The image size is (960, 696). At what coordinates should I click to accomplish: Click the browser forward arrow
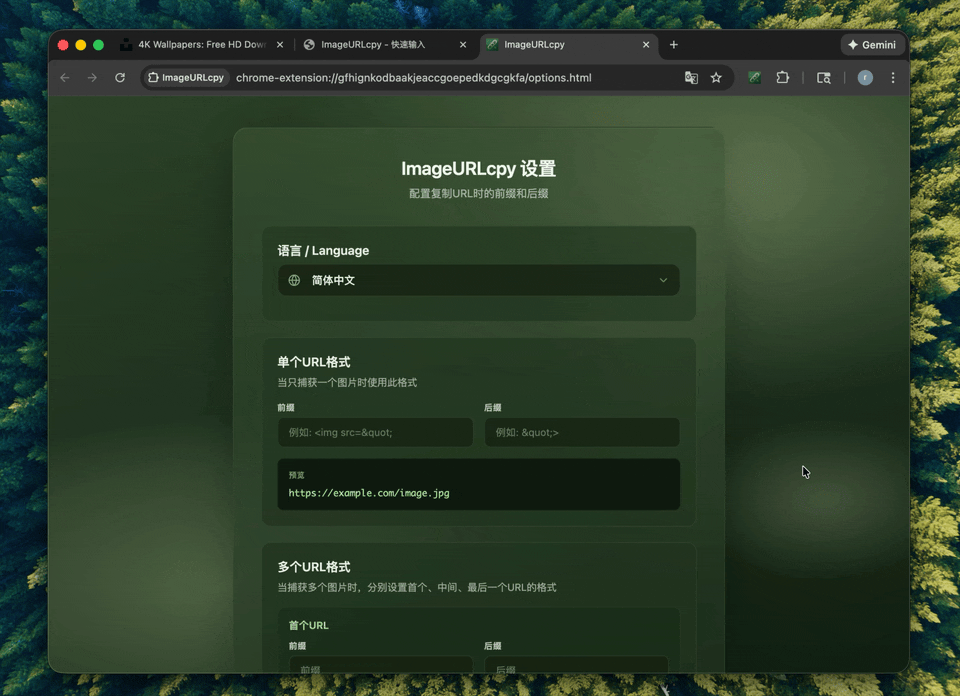click(92, 78)
